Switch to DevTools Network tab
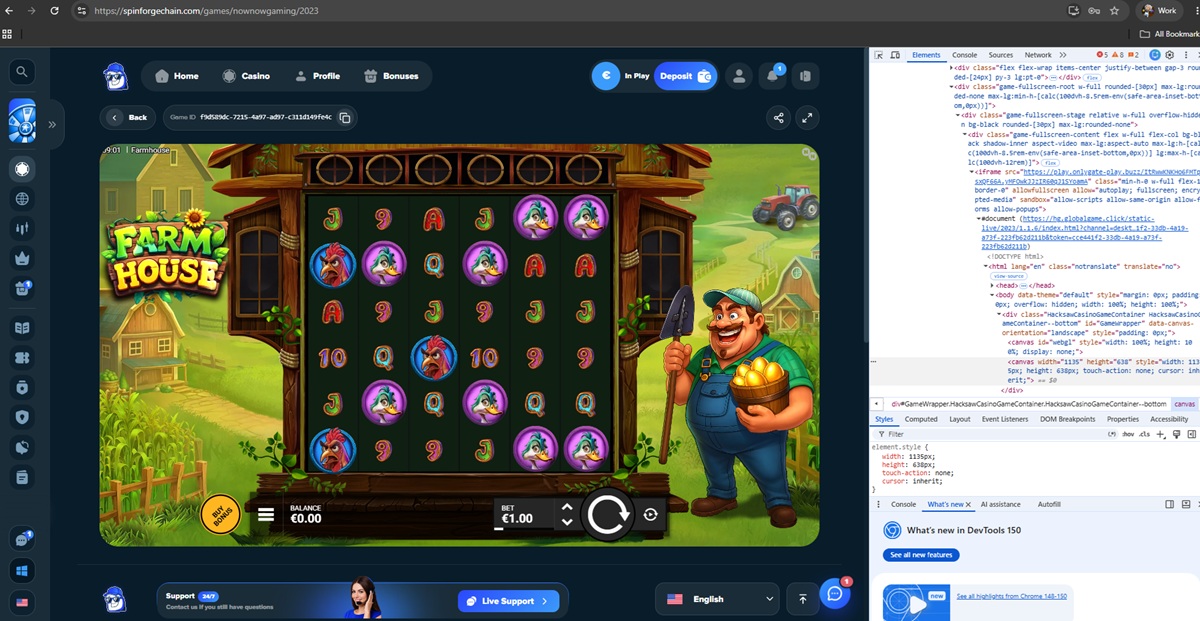 (x=1038, y=55)
